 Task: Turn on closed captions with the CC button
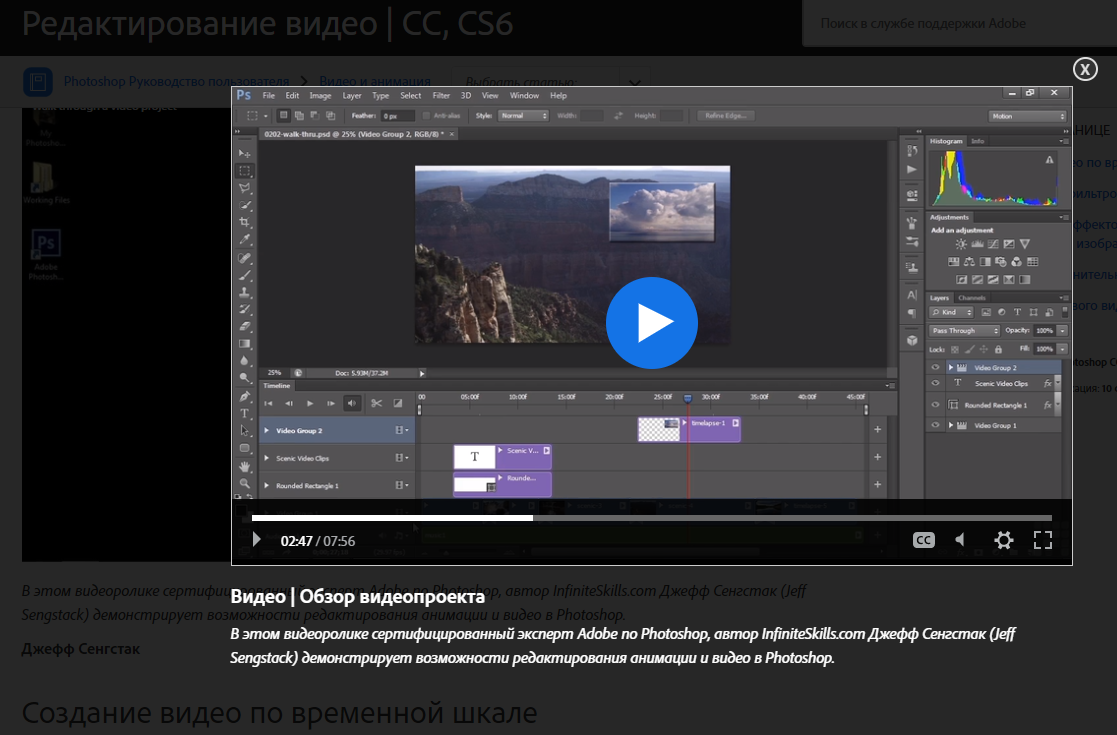click(923, 540)
